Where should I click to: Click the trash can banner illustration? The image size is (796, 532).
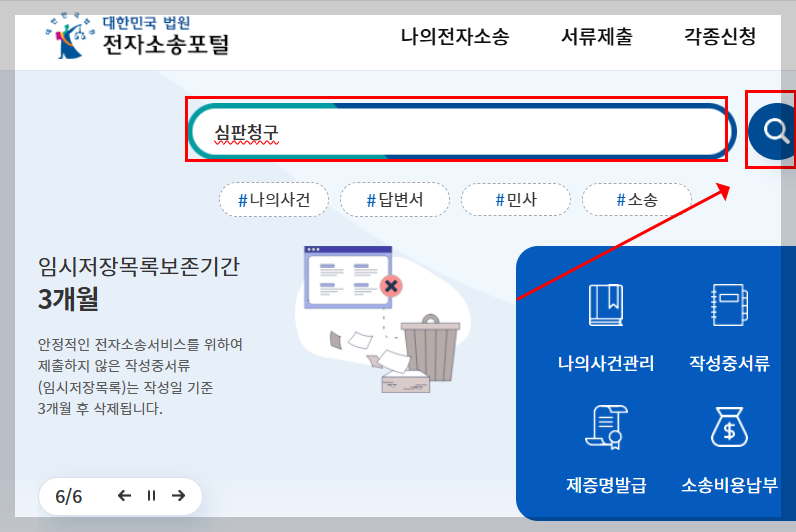430,348
